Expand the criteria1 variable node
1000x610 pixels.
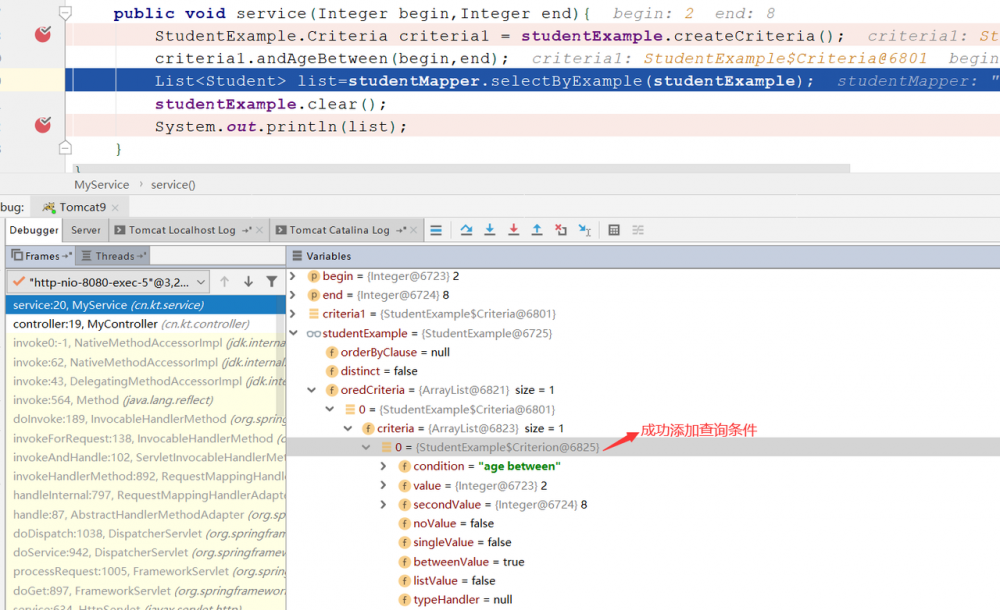(x=293, y=314)
